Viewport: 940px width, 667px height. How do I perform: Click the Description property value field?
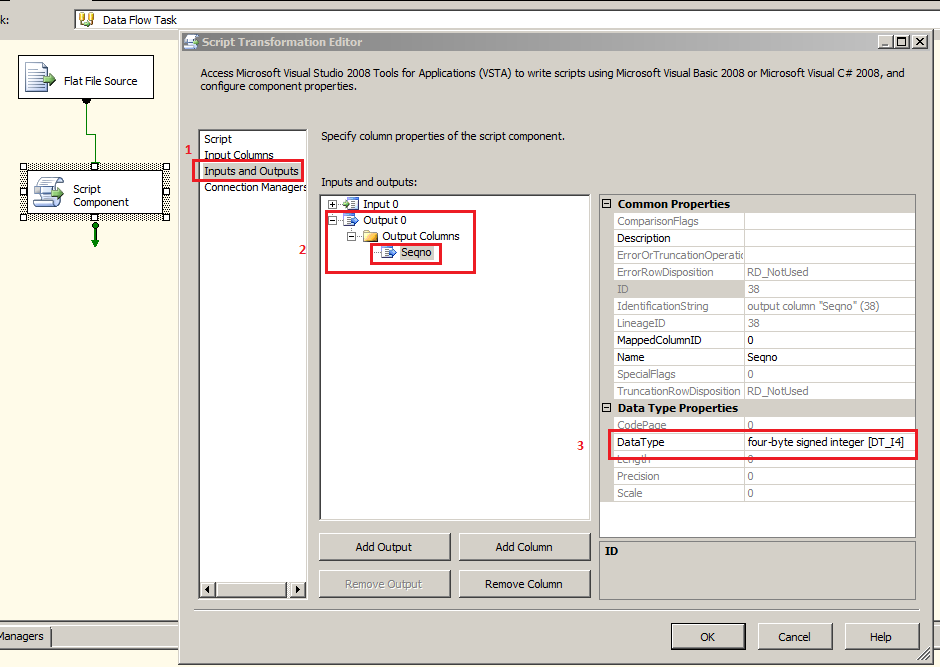(x=828, y=238)
